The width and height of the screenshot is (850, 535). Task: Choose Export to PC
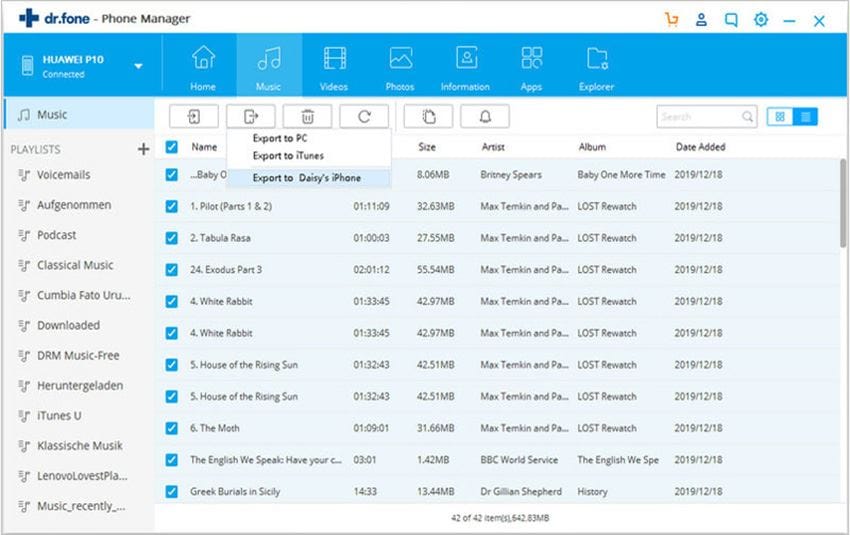click(280, 138)
